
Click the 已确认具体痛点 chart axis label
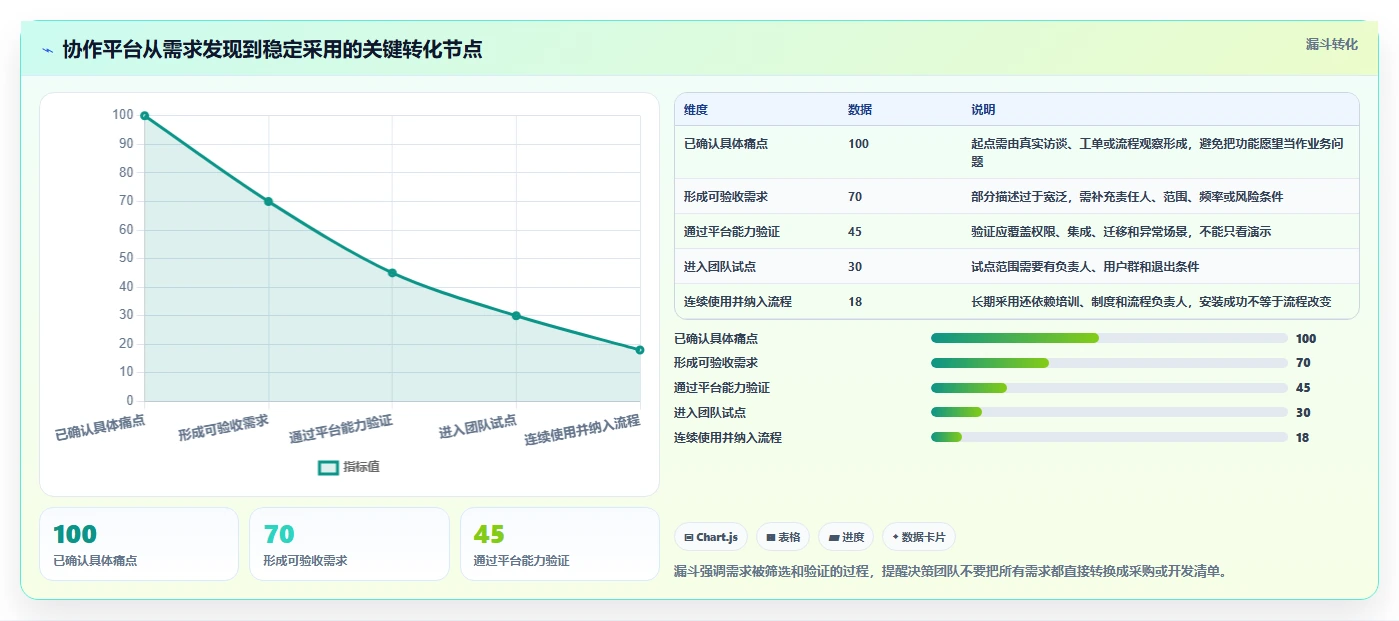[100, 427]
